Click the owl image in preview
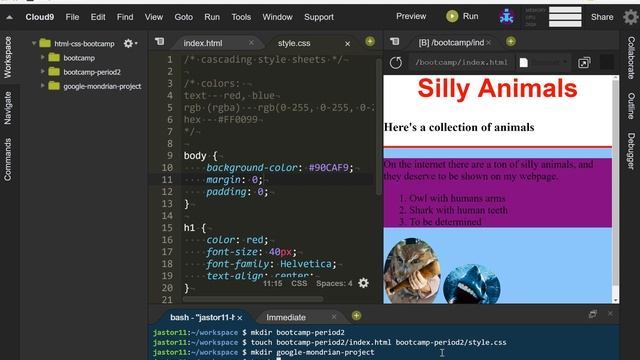The width and height of the screenshot is (640, 360). coord(412,271)
